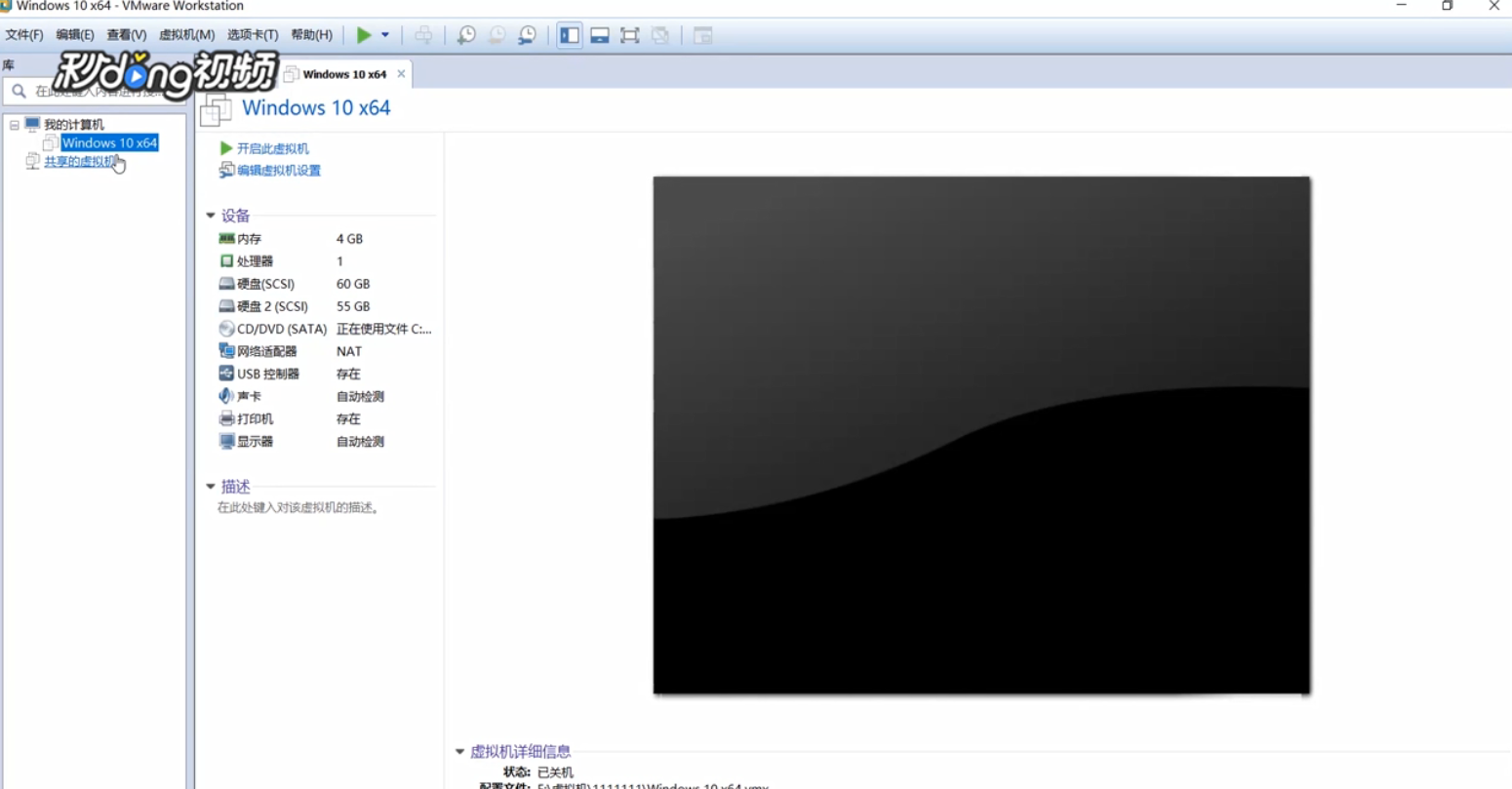Click the 网络适配器 network icon
1512x789 pixels.
(x=226, y=351)
